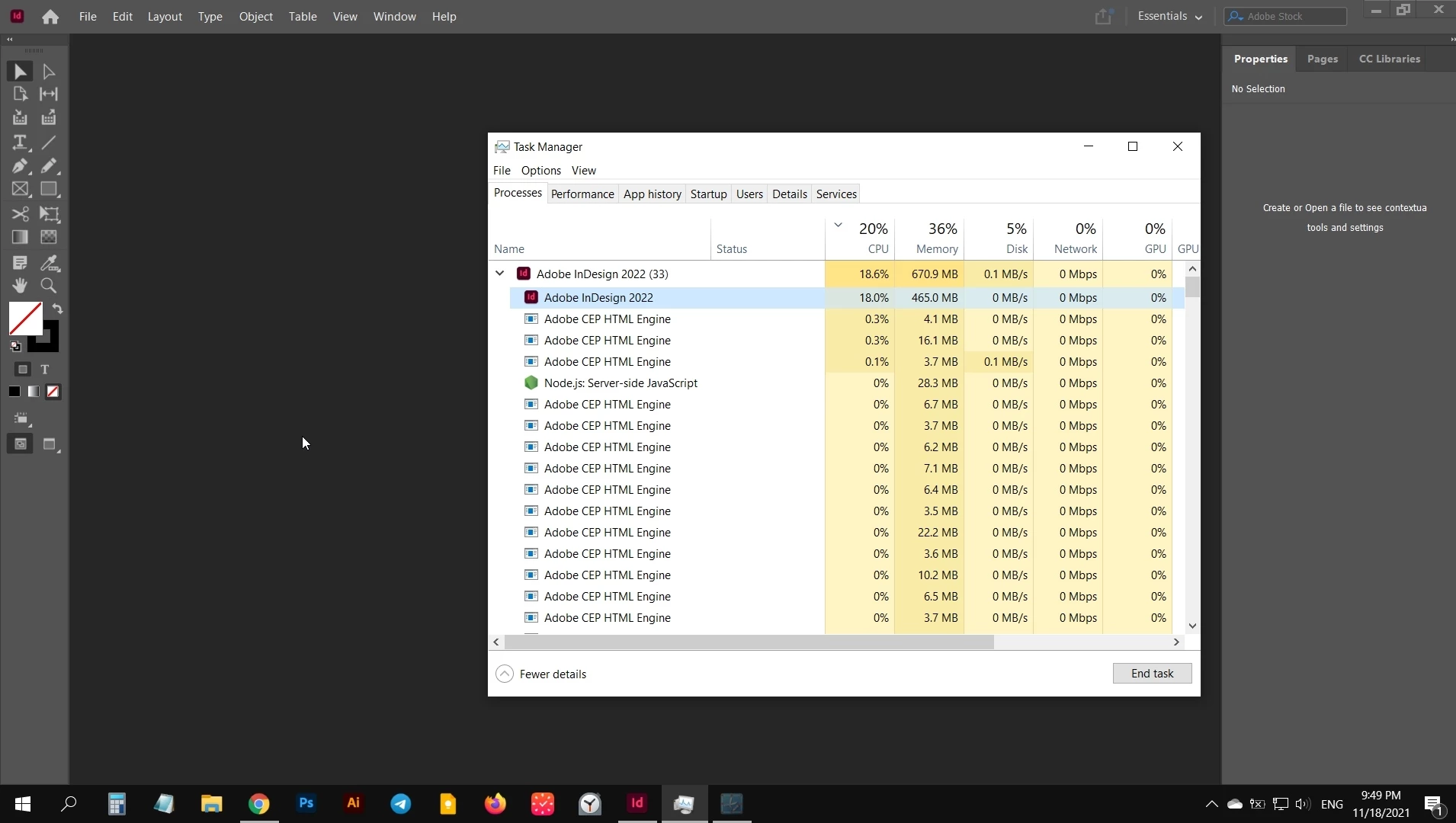Choose the Free Transform tool
The image size is (1456, 823).
(x=49, y=214)
